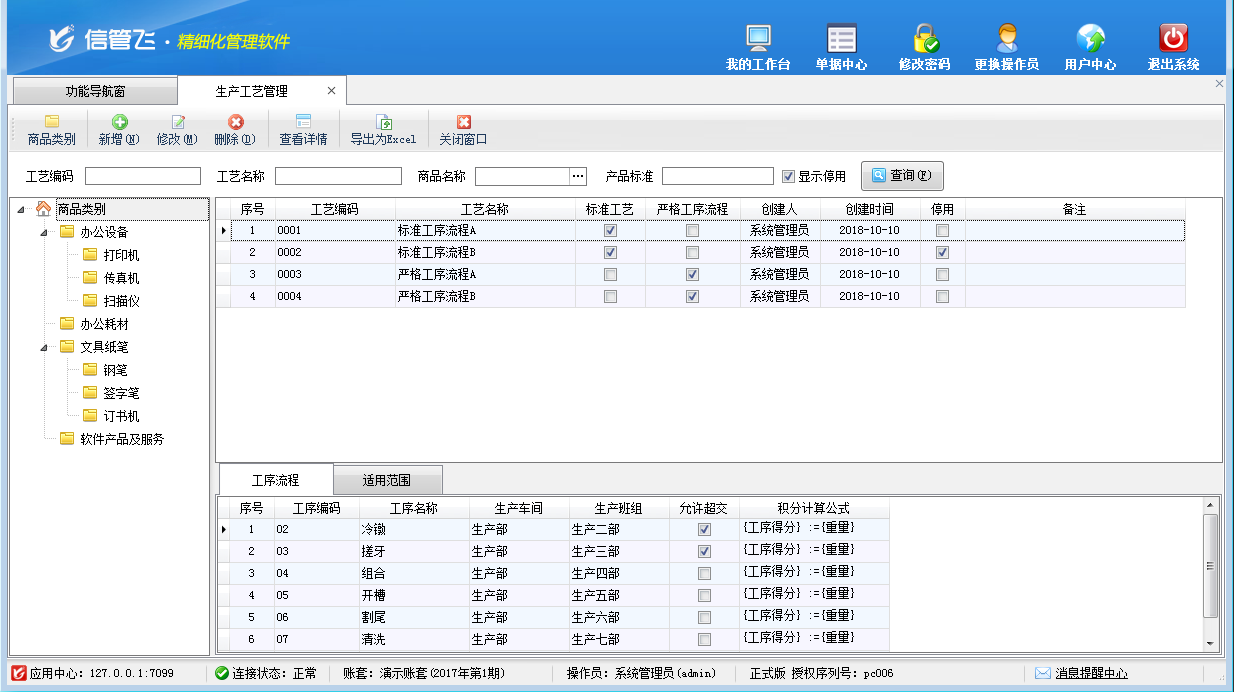Click the 工艺编码 input field

tap(143, 177)
